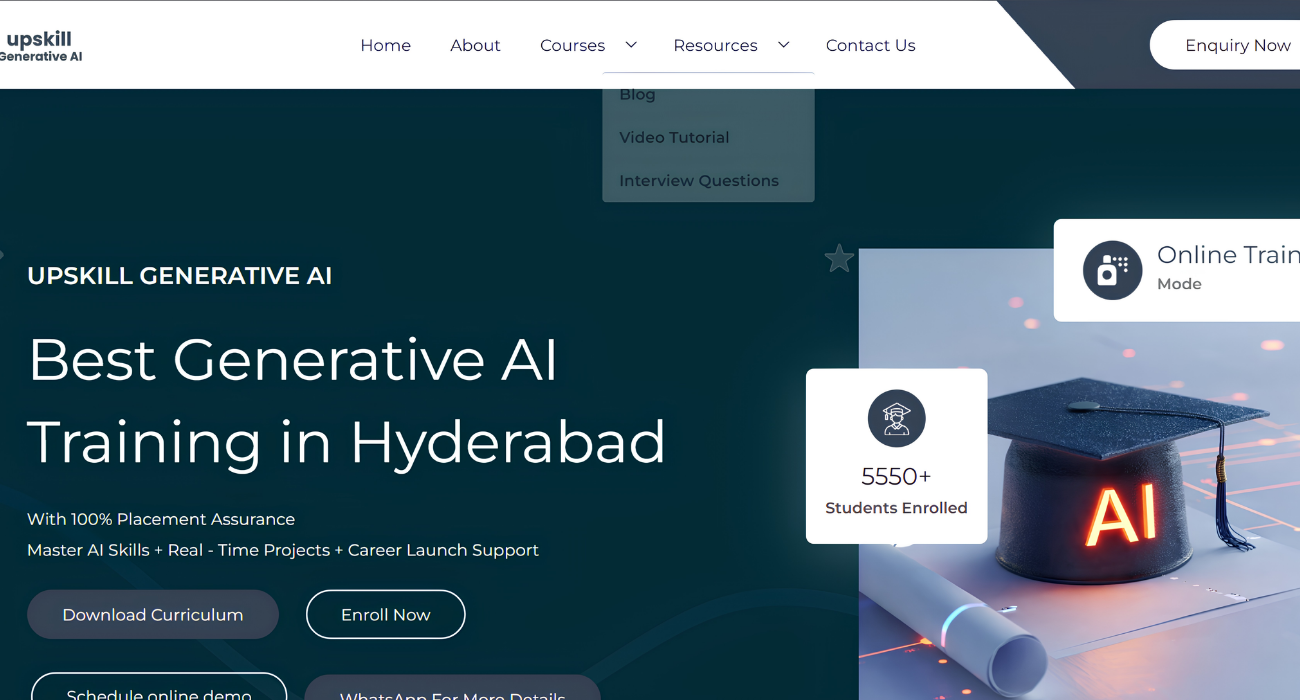
Task: Open the Resources menu item
Action: tap(715, 45)
